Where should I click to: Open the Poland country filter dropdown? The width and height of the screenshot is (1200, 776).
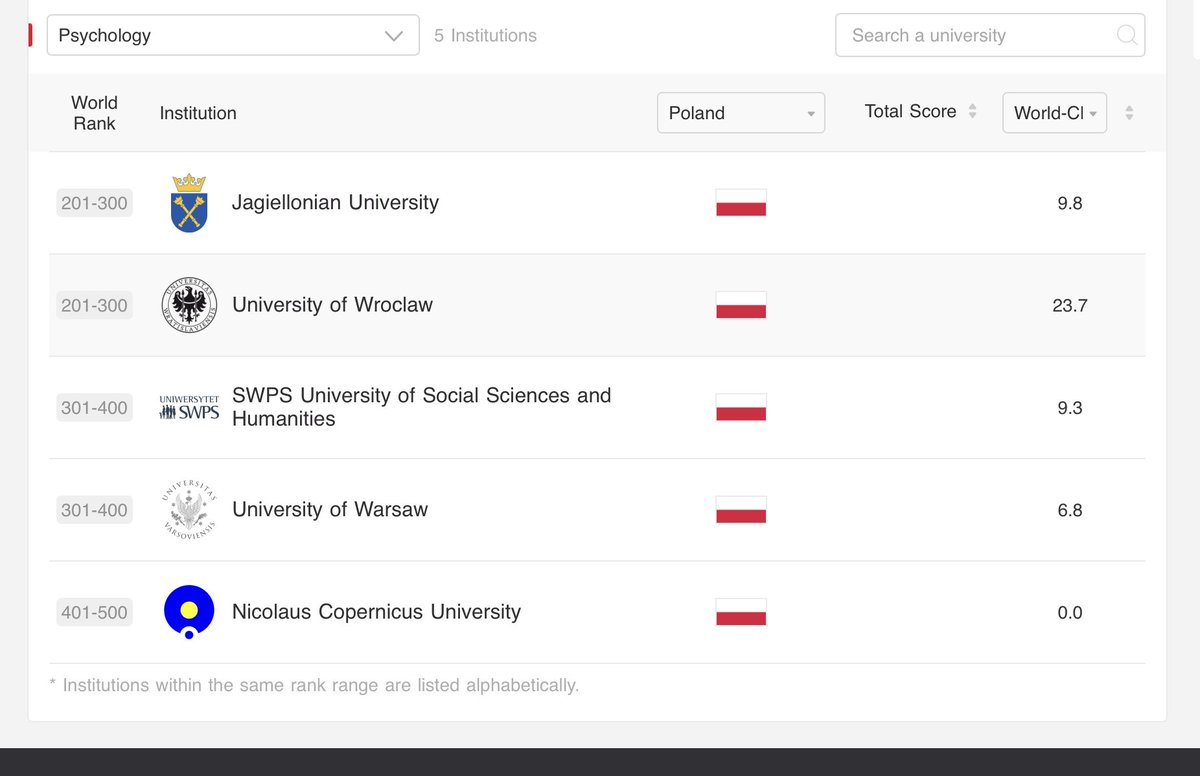(x=741, y=113)
